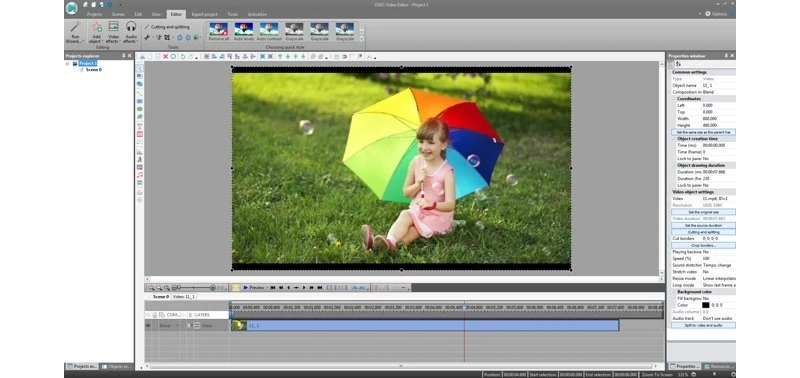Click the Run Wizard magic wand icon

[75, 27]
